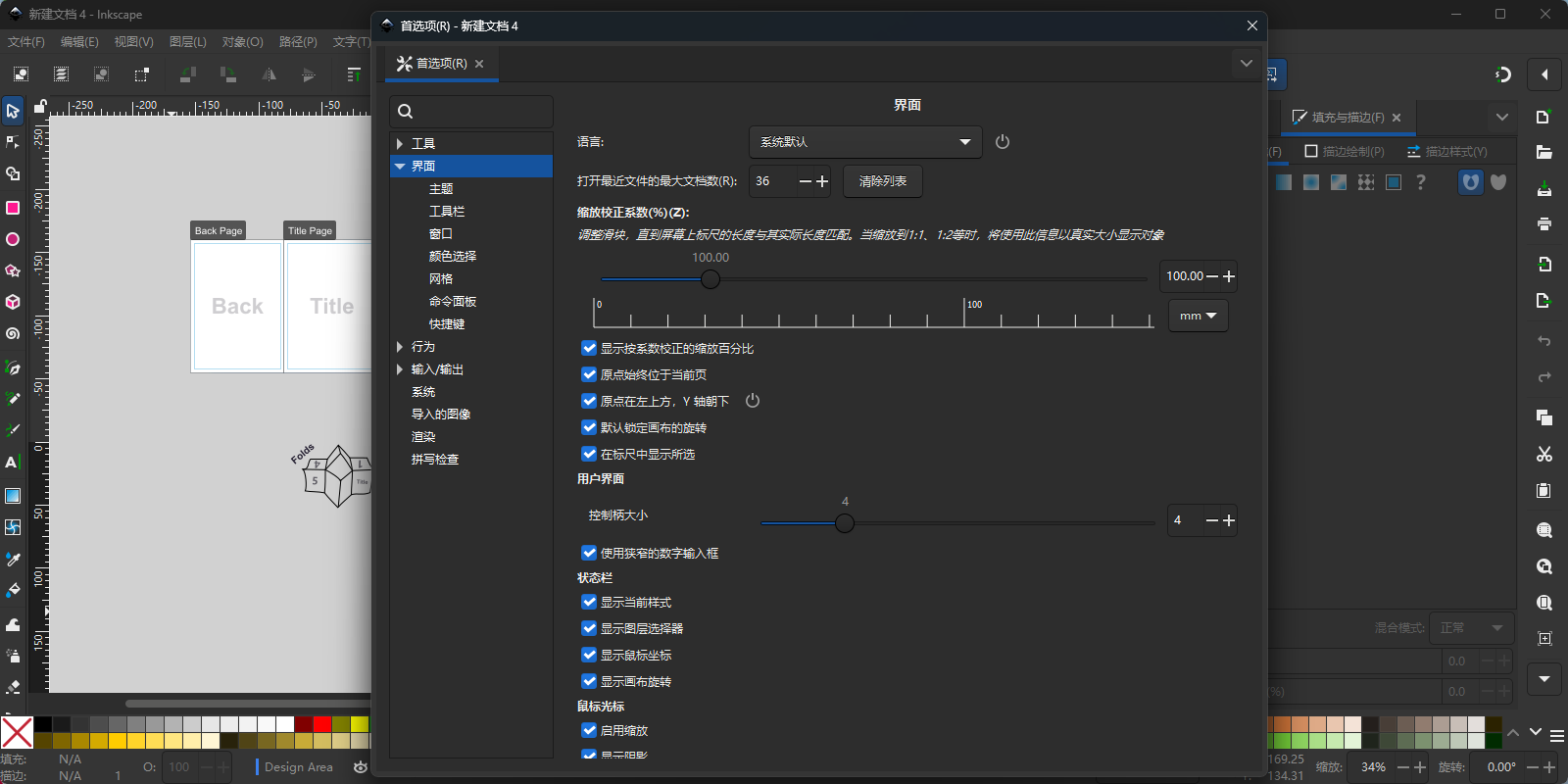Disable 使用狭窄的数字输入框 option
This screenshot has width=1568, height=784.
[589, 553]
